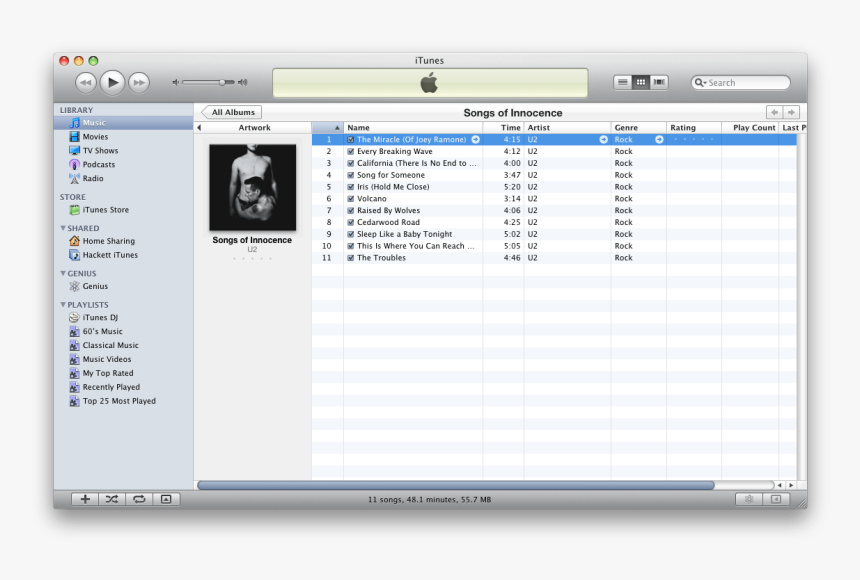Click the All Albums button
Screen dimensions: 860x580
[230, 112]
